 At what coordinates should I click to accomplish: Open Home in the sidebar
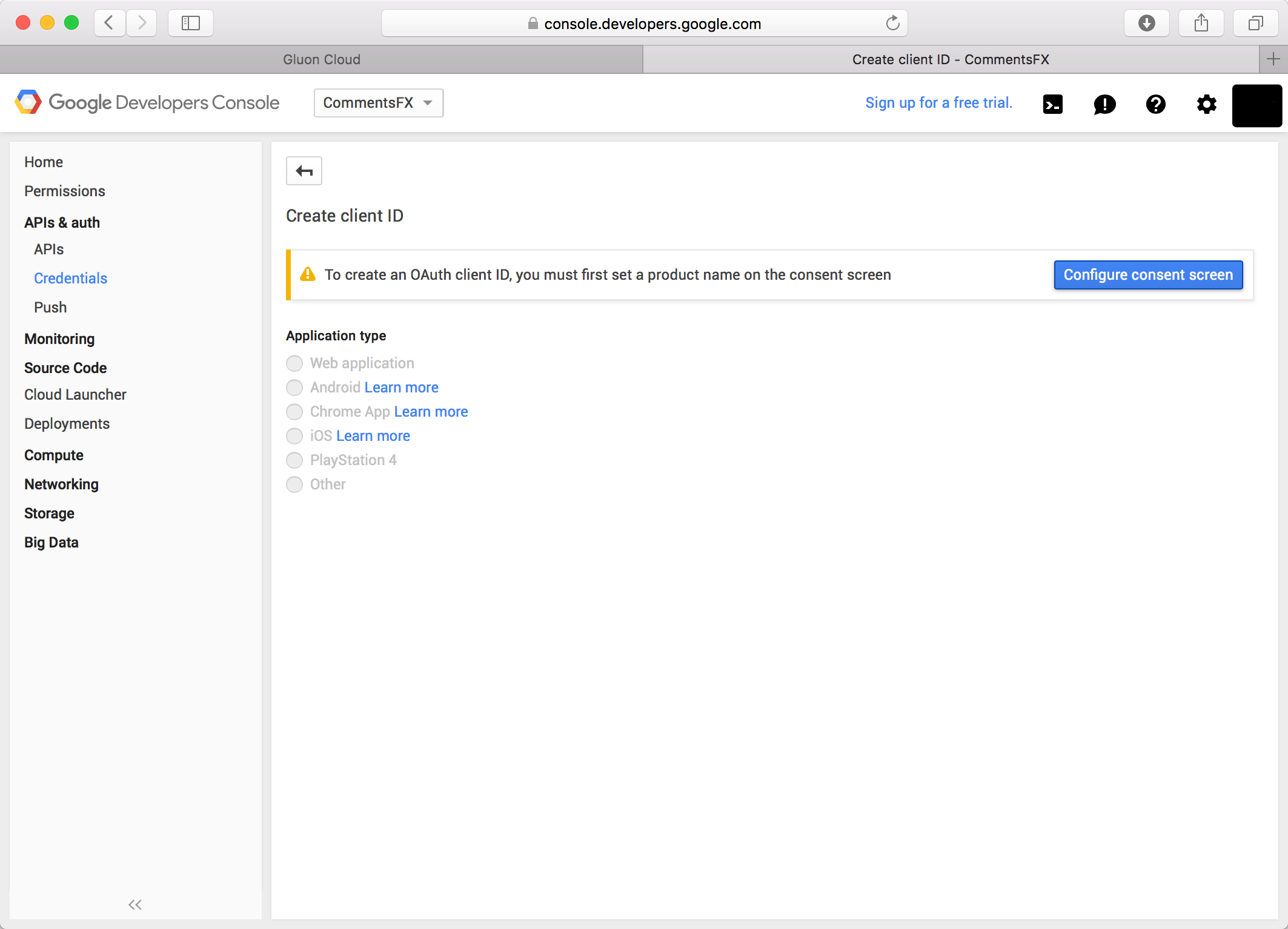[x=44, y=162]
